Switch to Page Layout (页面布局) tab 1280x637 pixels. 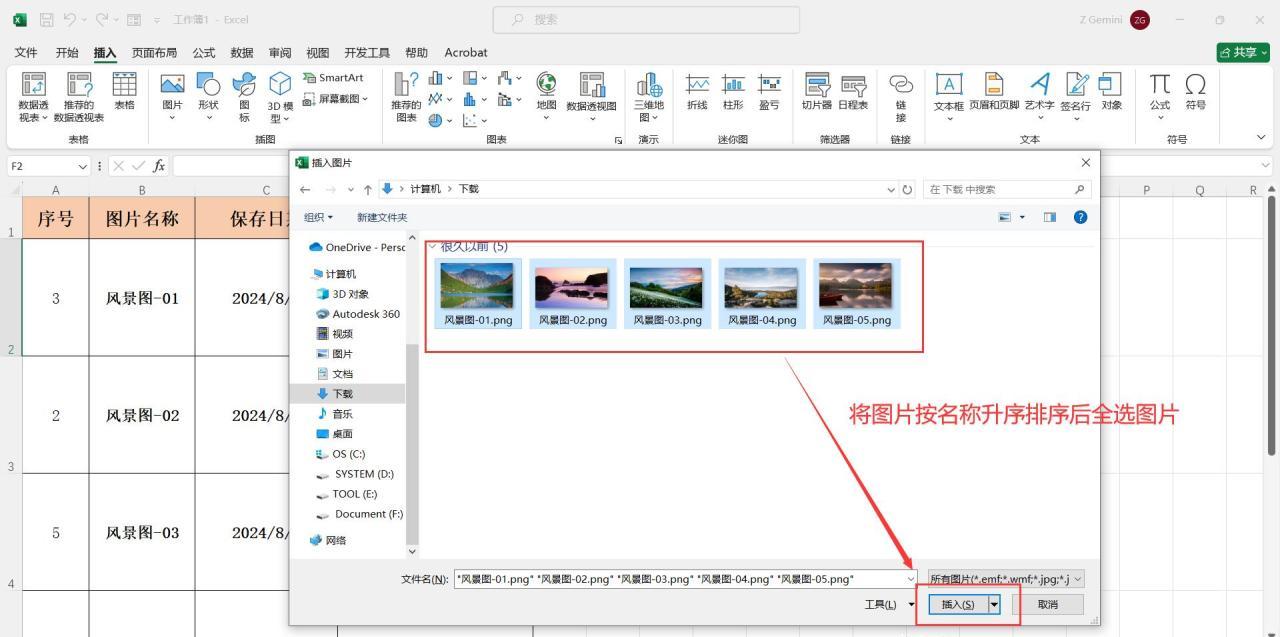154,53
